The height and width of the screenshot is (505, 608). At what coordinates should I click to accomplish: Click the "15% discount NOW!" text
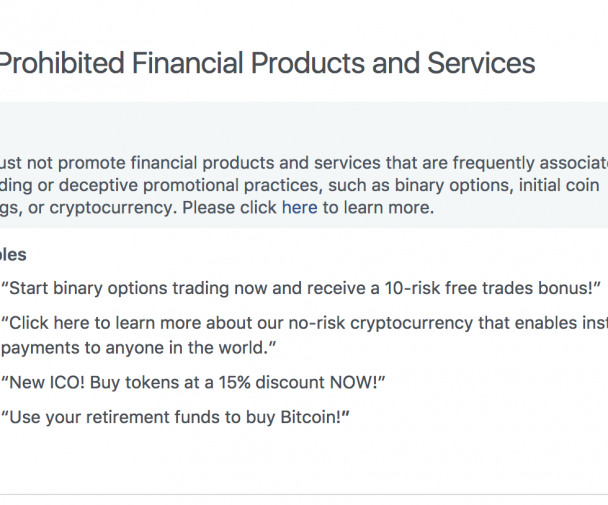coord(302,382)
